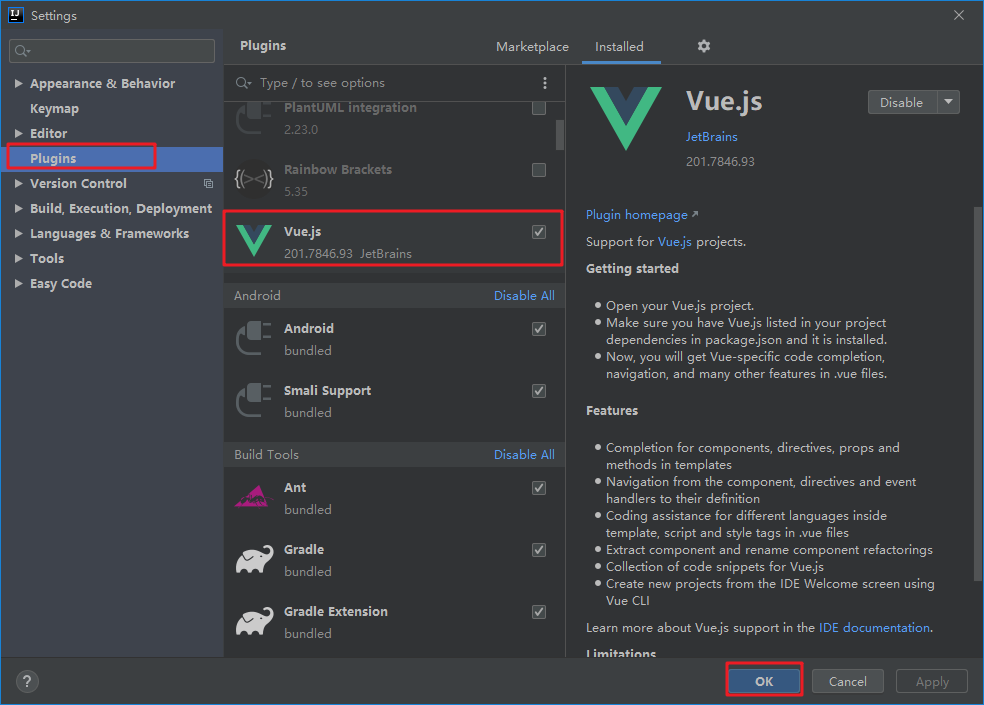
Task: Click the plugin list scrollbar thumb
Action: coord(560,135)
